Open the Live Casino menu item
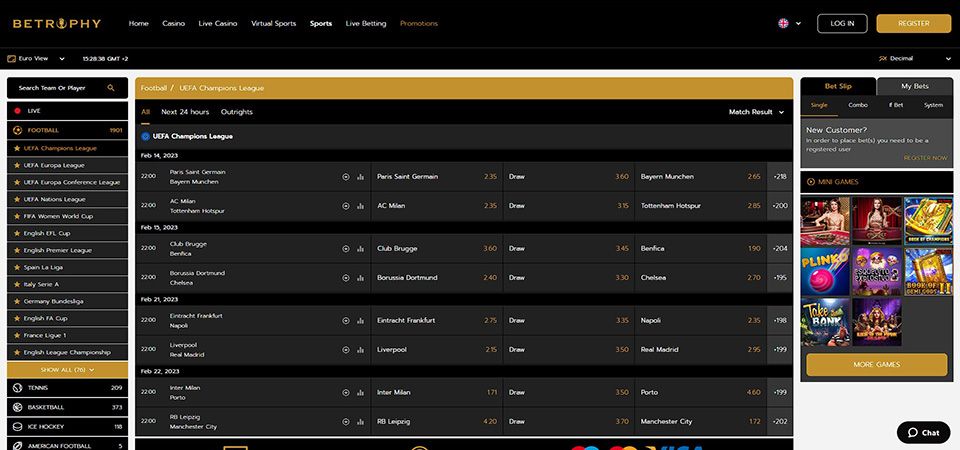This screenshot has height=450, width=960. point(218,24)
